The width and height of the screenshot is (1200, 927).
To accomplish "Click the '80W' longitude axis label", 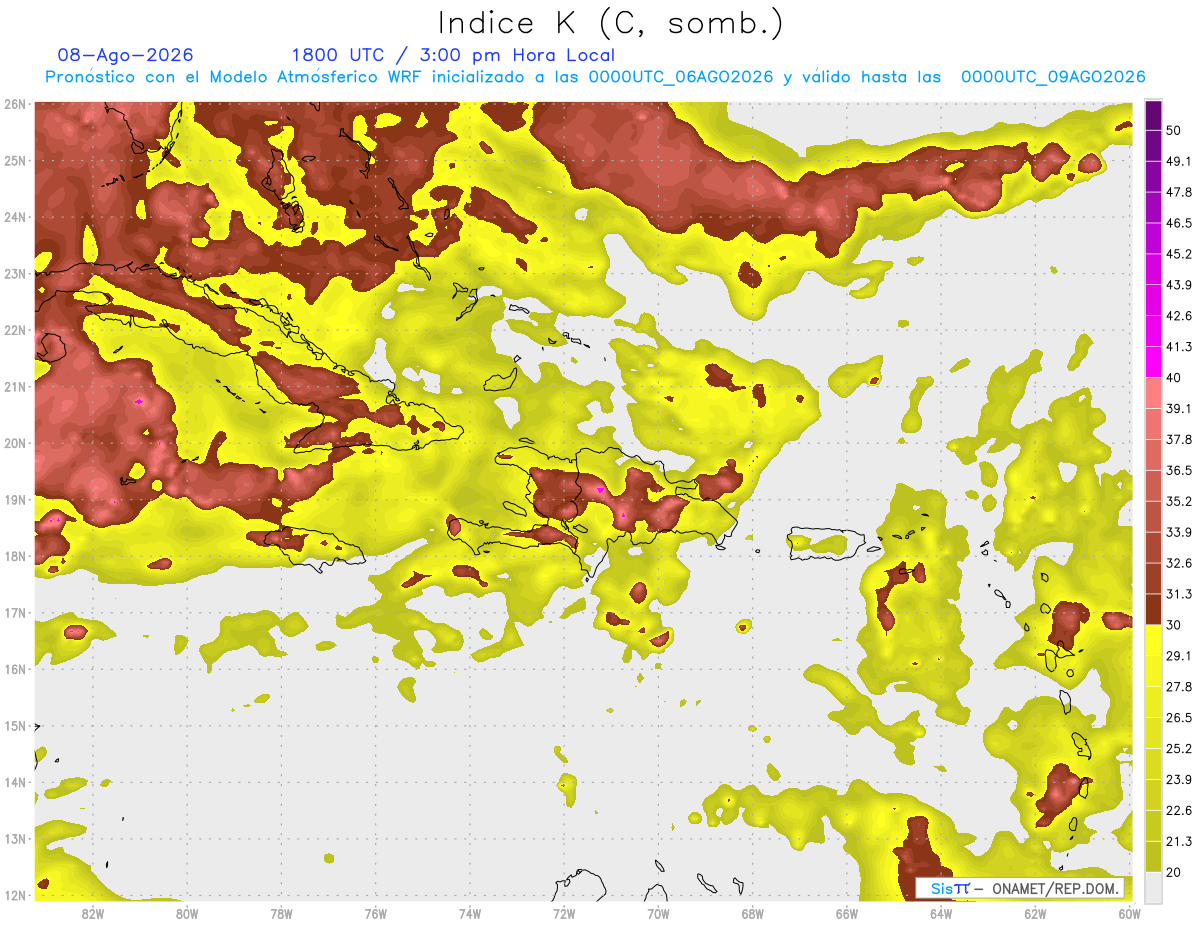I will pos(187,914).
